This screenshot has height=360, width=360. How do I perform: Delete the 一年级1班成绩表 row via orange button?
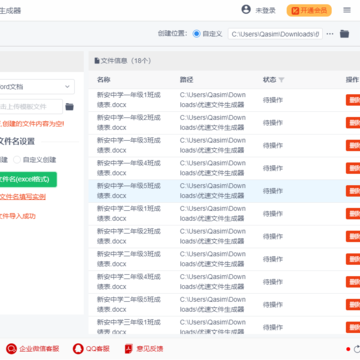(353, 100)
